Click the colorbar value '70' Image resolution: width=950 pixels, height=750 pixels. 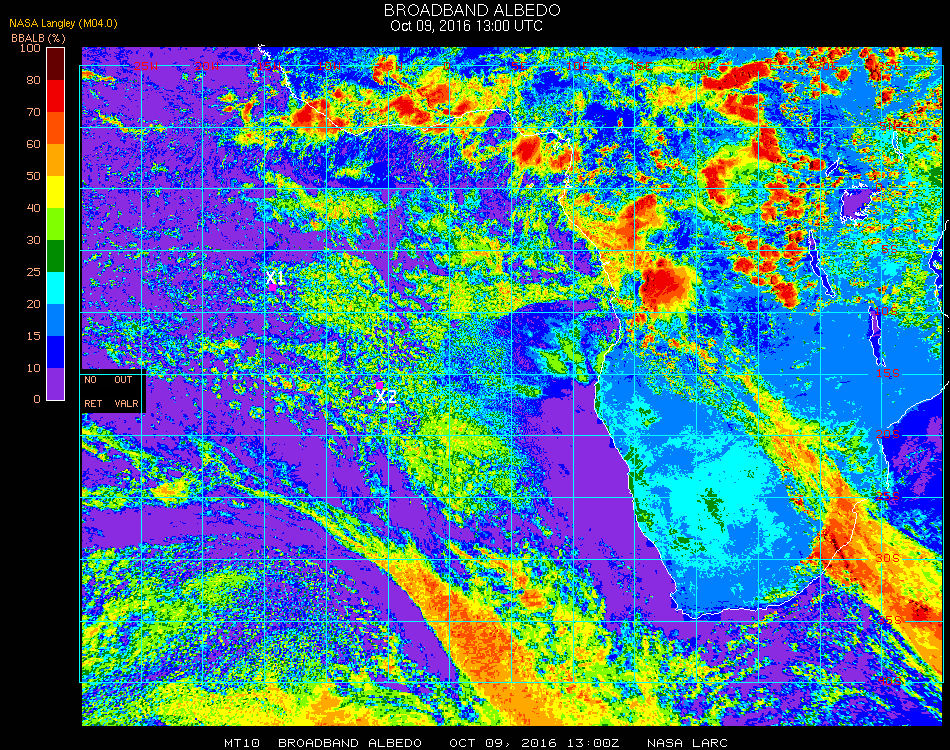[x=33, y=112]
